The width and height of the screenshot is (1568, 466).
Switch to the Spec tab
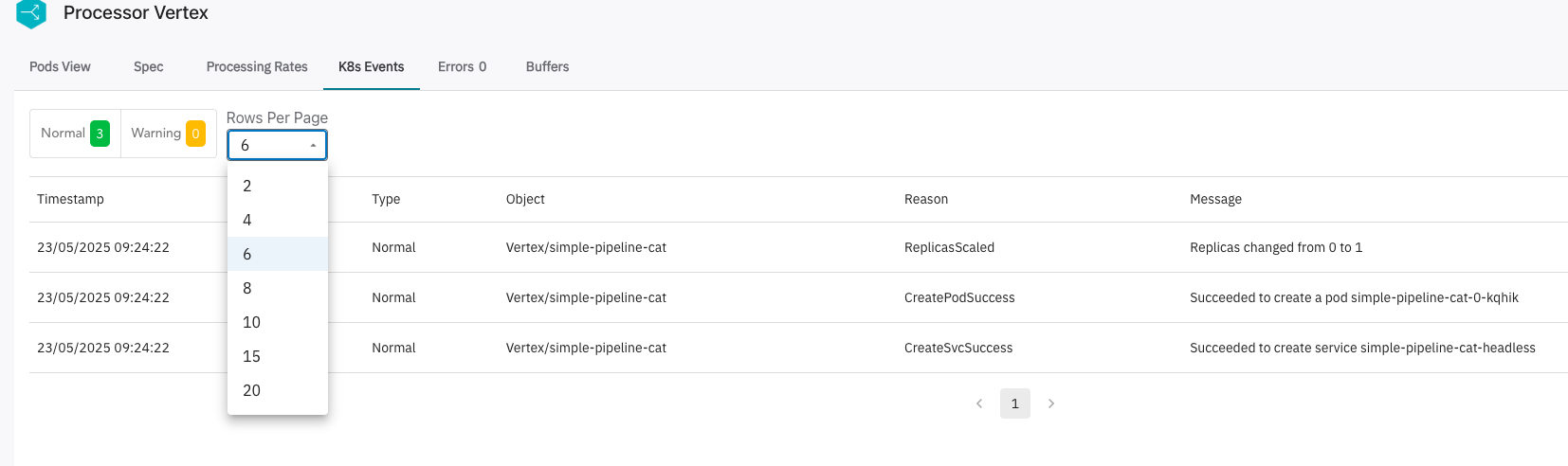[148, 66]
